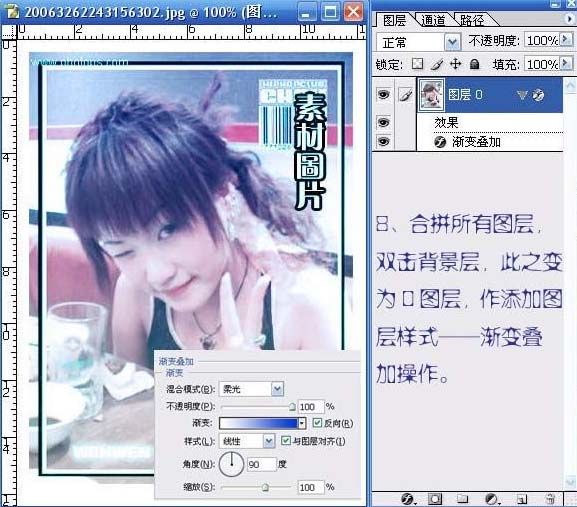The height and width of the screenshot is (507, 577).
Task: Click the paintbrush indicator beside 图层 0
Action: pos(406,95)
